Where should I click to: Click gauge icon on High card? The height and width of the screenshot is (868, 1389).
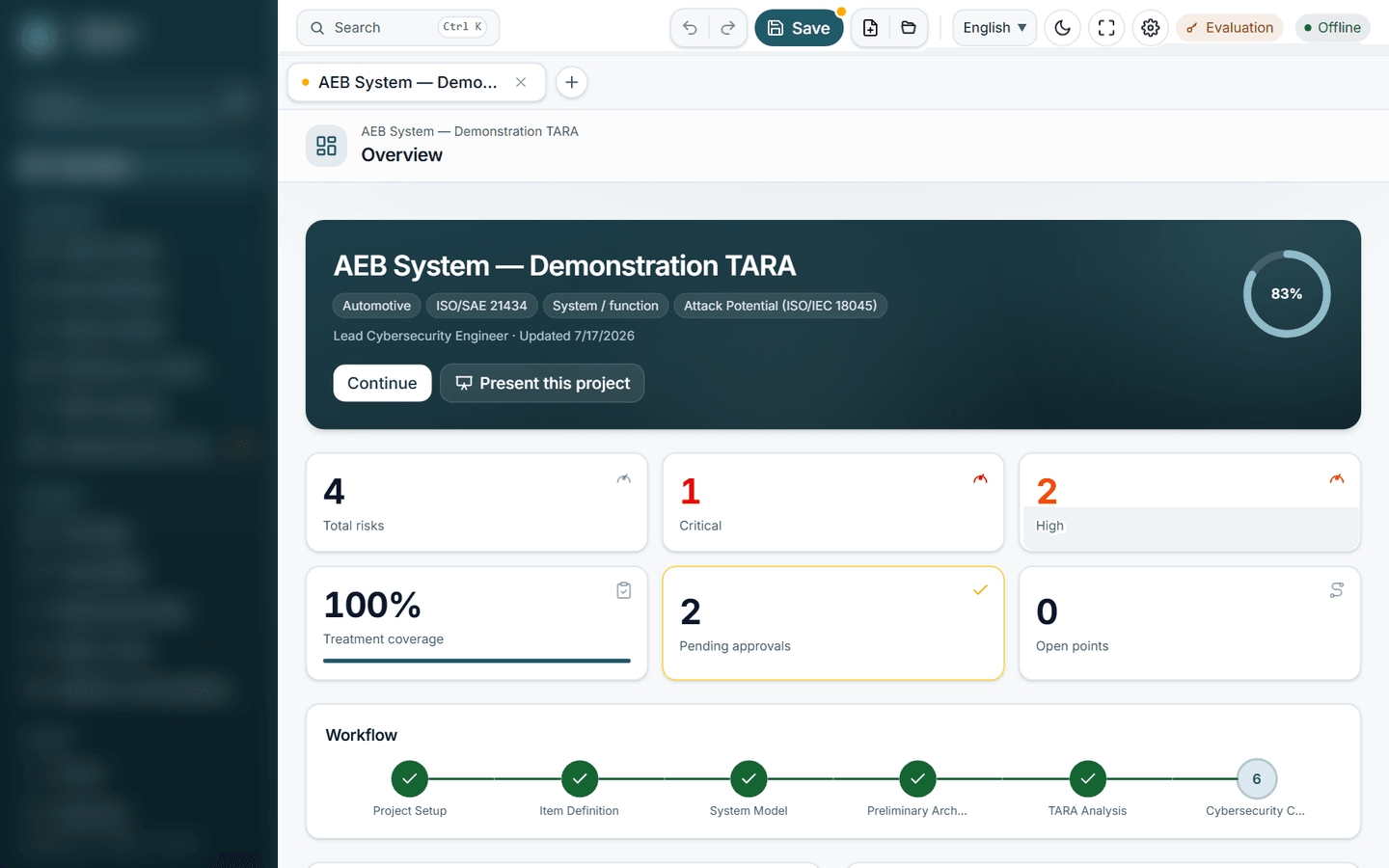(1337, 478)
